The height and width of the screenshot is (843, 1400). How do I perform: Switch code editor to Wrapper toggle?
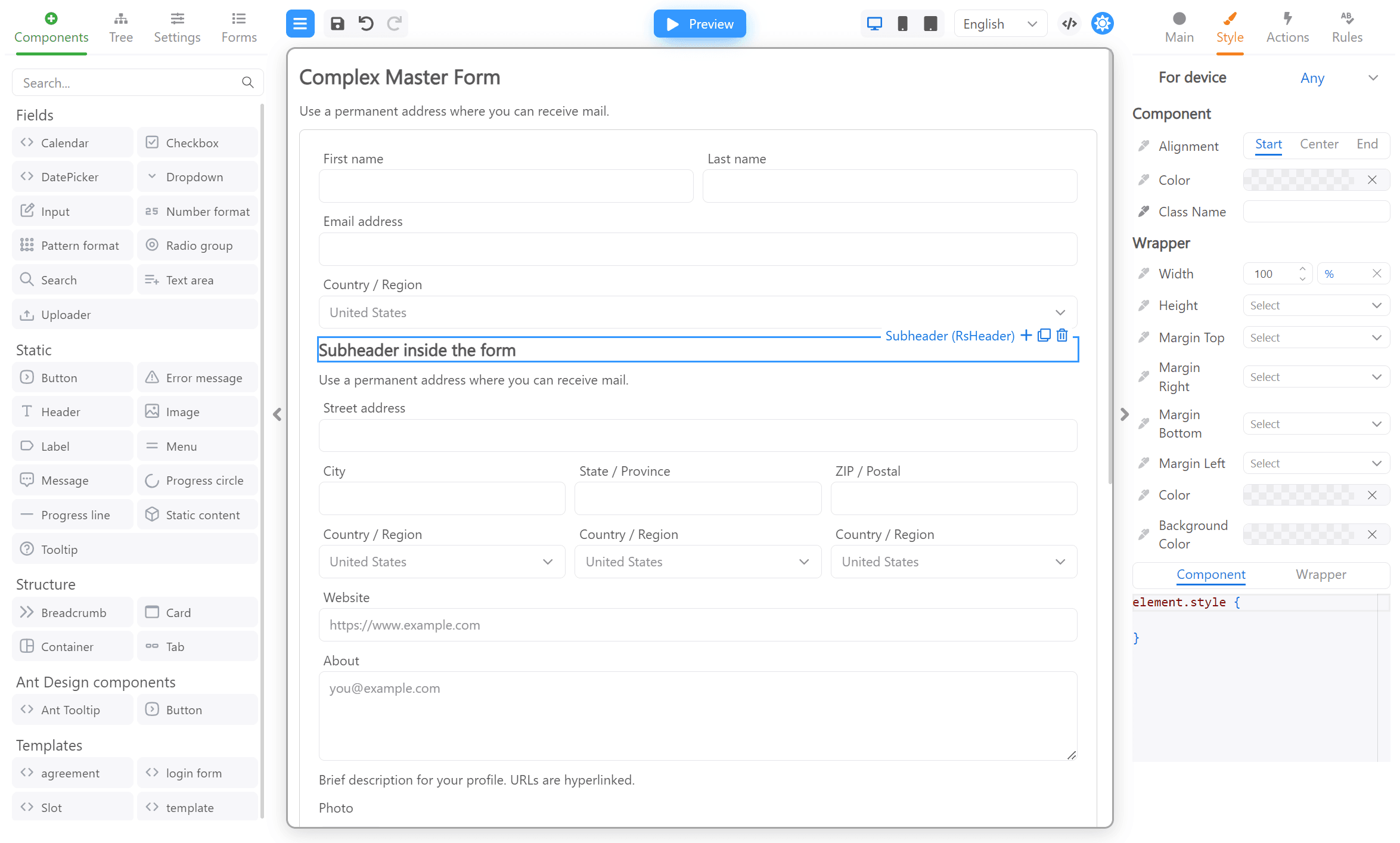pyautogui.click(x=1321, y=575)
